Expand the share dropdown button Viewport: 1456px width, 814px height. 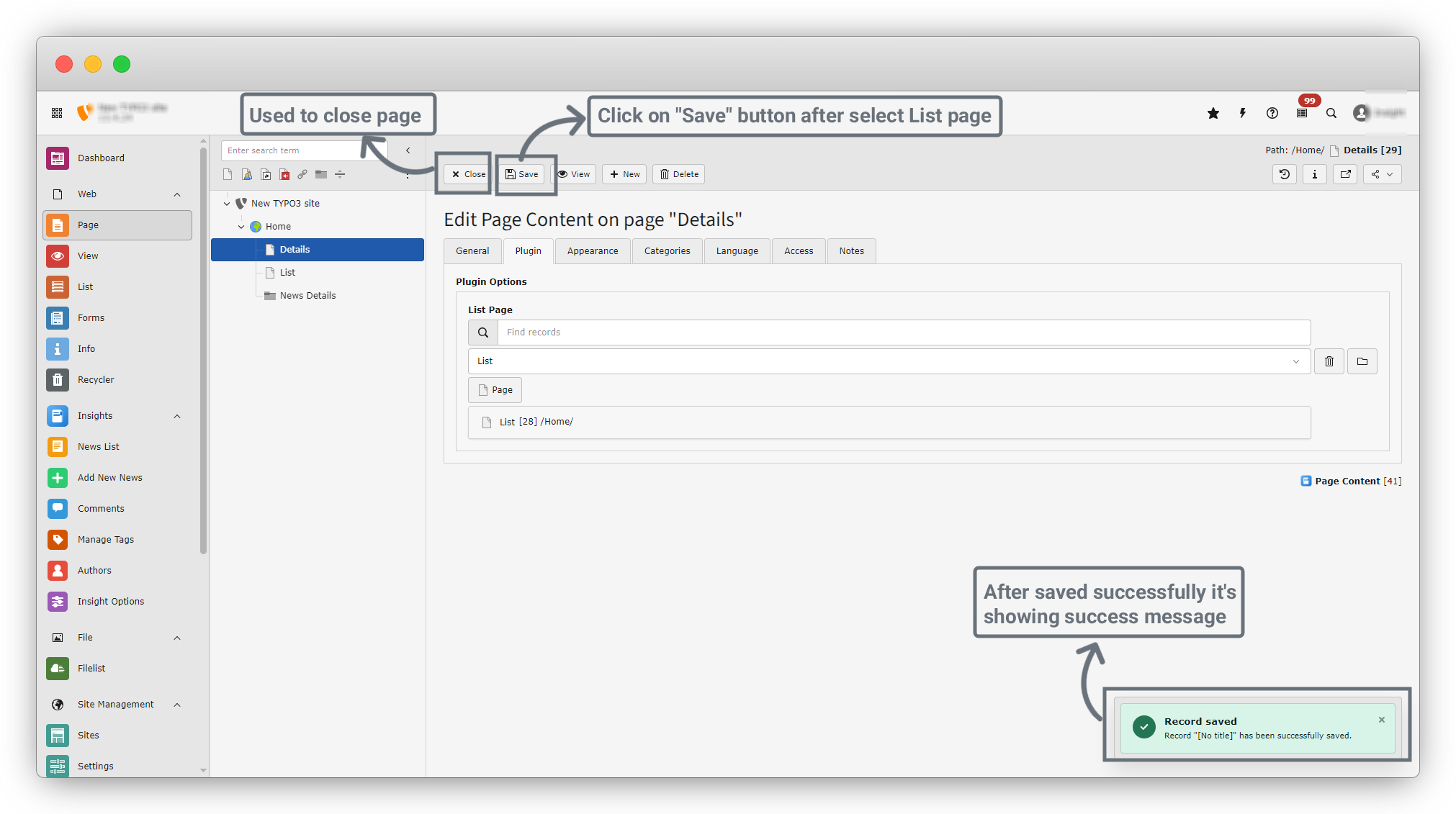[x=1382, y=174]
